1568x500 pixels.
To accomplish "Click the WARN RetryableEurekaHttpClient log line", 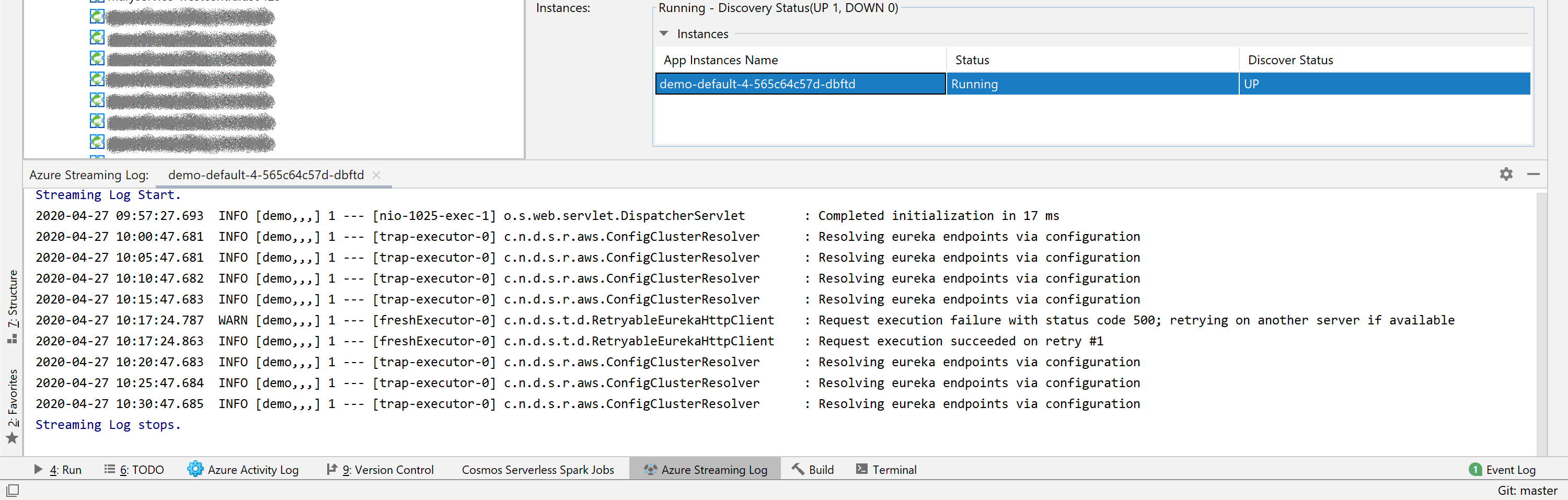I will (x=745, y=321).
